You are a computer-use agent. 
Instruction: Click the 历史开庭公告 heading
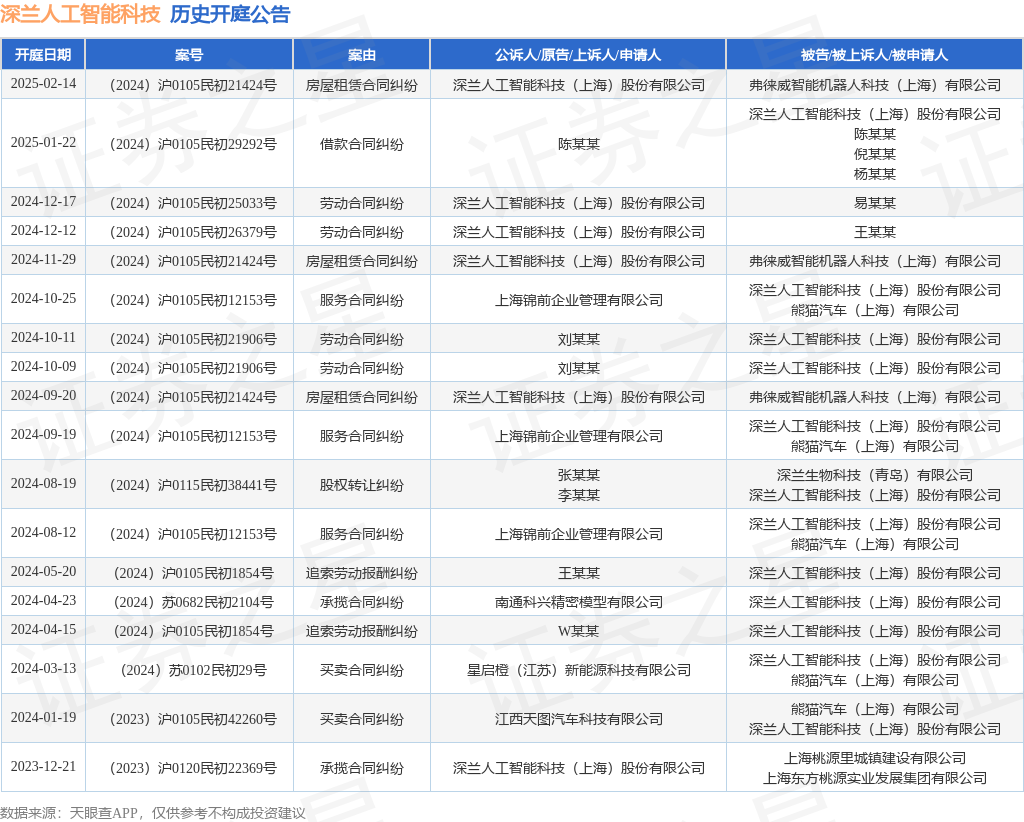[229, 15]
